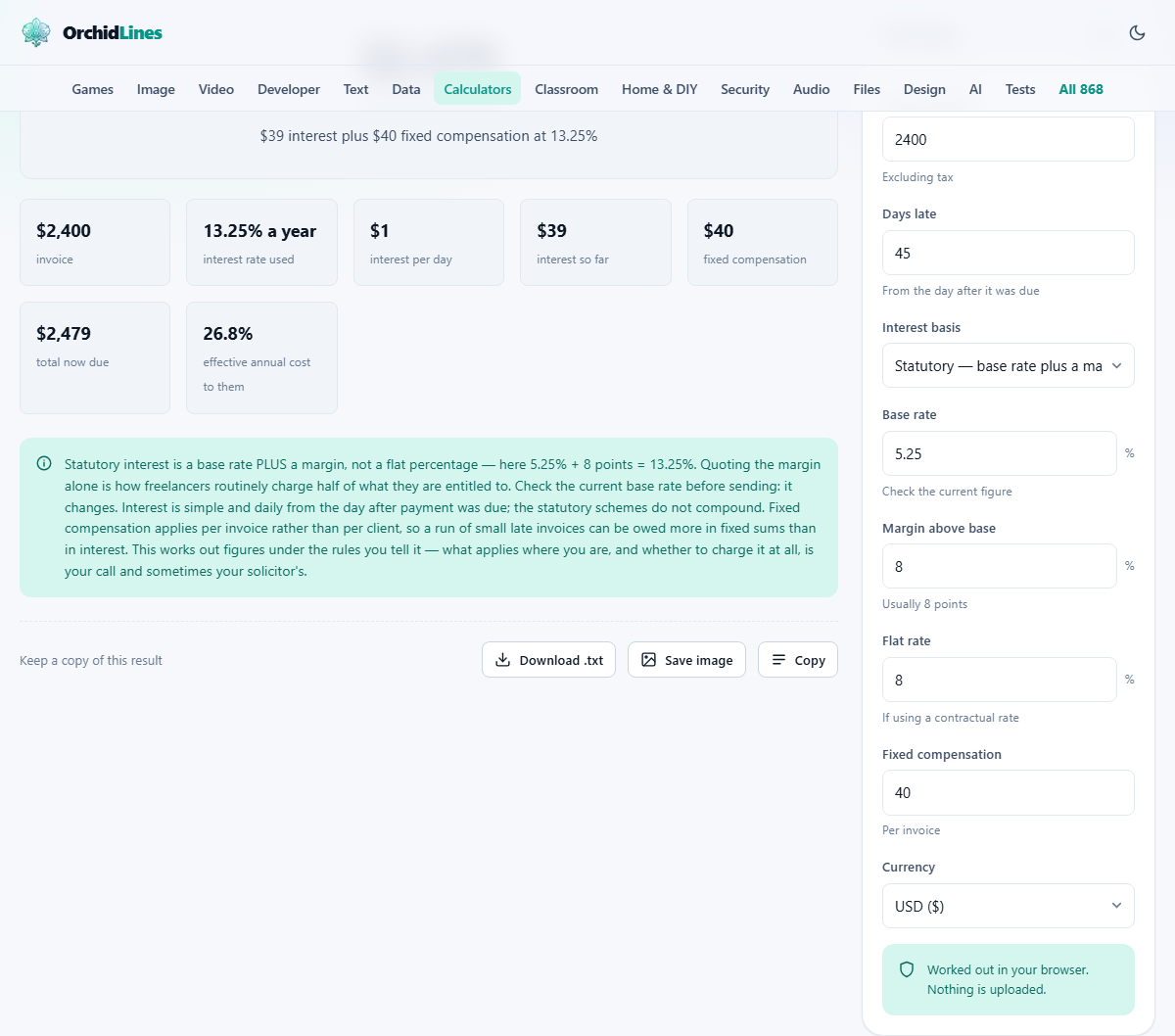
Task: Click the $2,400 invoice card
Action: (x=95, y=243)
